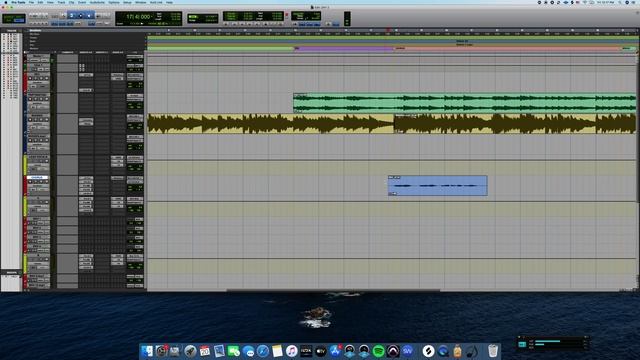Open the File menu

[31, 2]
